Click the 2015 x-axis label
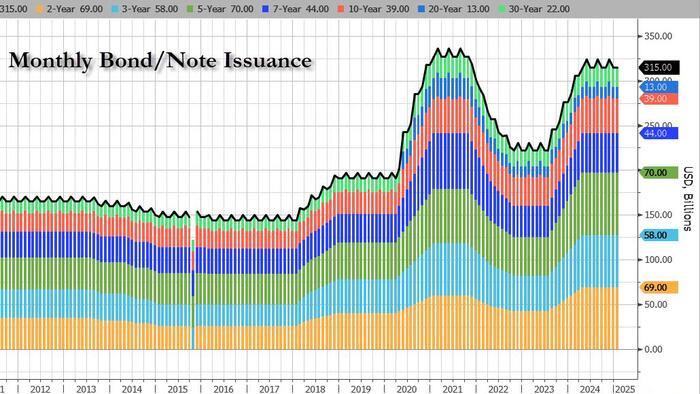Viewport: 700px width, 394px height. 178,389
